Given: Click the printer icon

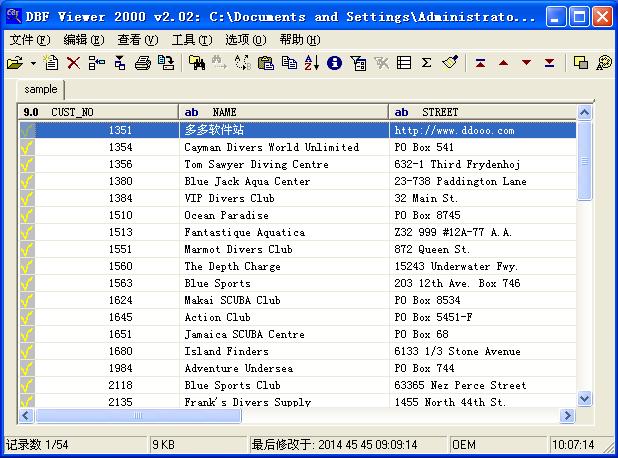Looking at the screenshot, I should (x=143, y=63).
